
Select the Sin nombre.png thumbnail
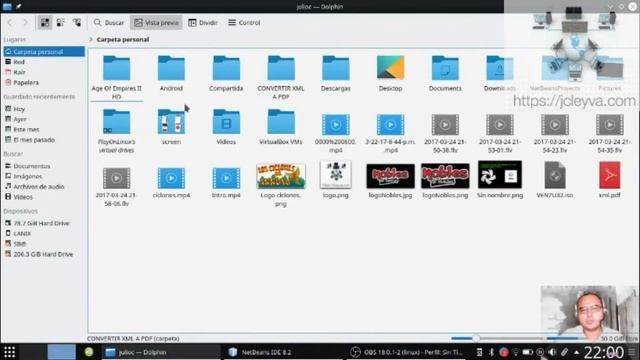tap(500, 174)
